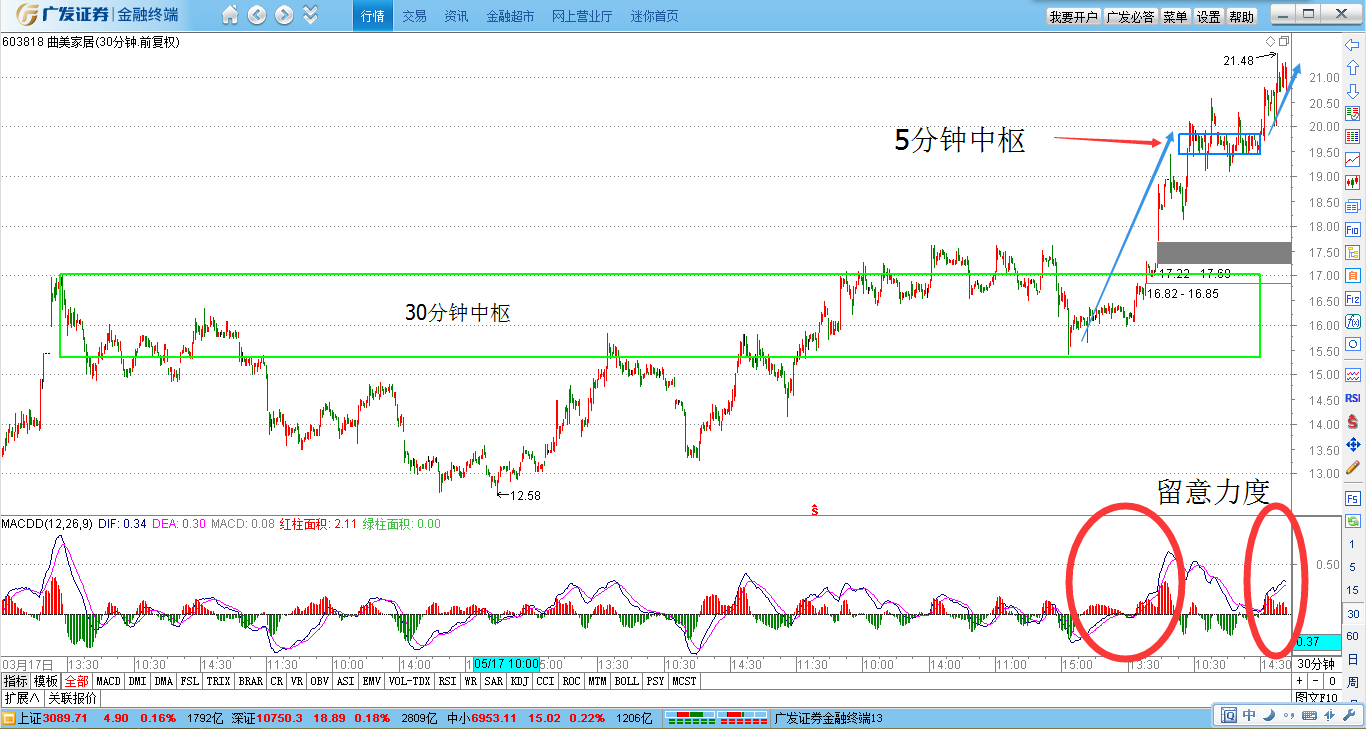Open the 30分钟 period selector below chart

(x=1316, y=664)
